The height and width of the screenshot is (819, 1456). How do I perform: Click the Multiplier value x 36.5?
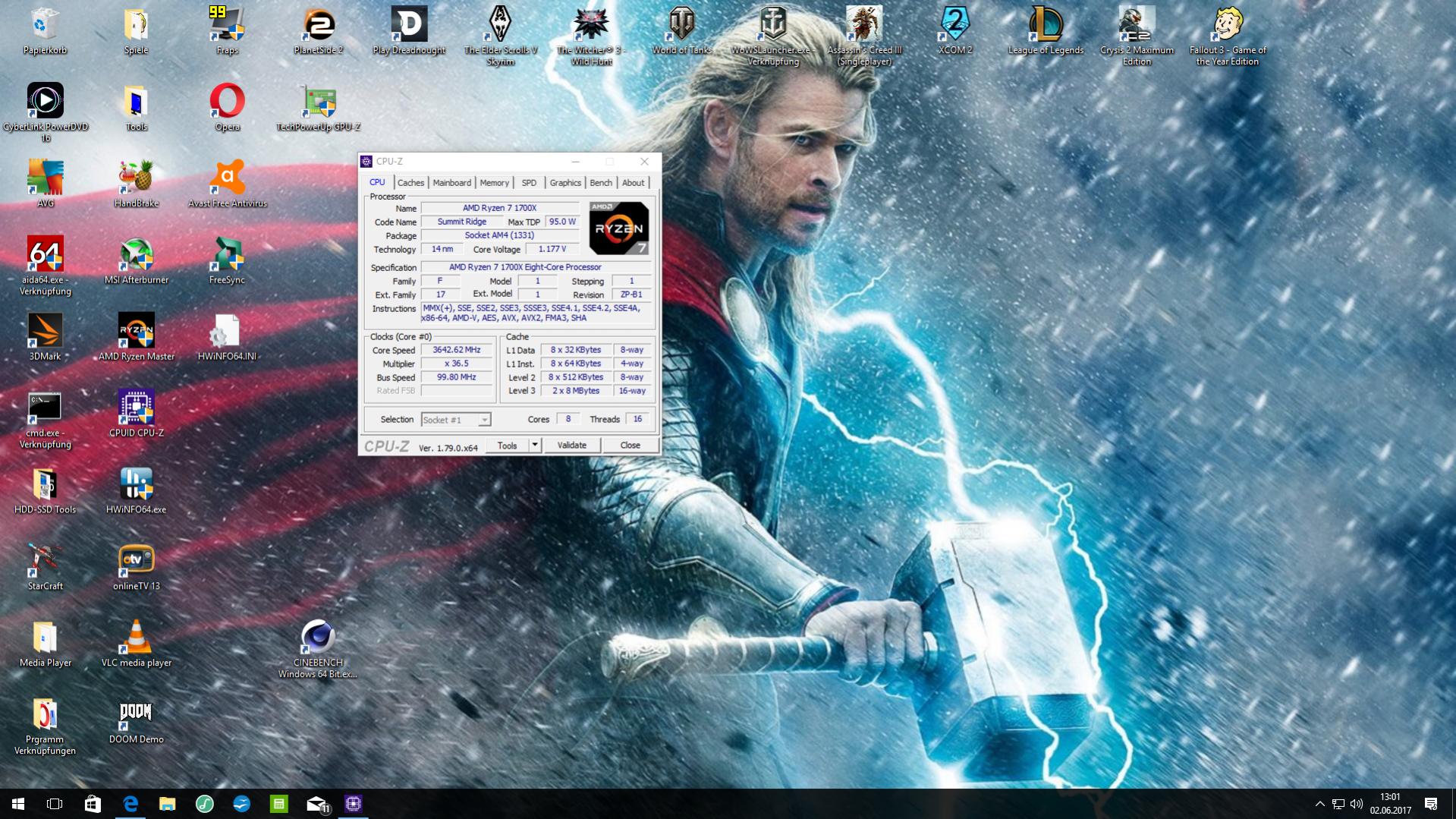click(x=457, y=364)
